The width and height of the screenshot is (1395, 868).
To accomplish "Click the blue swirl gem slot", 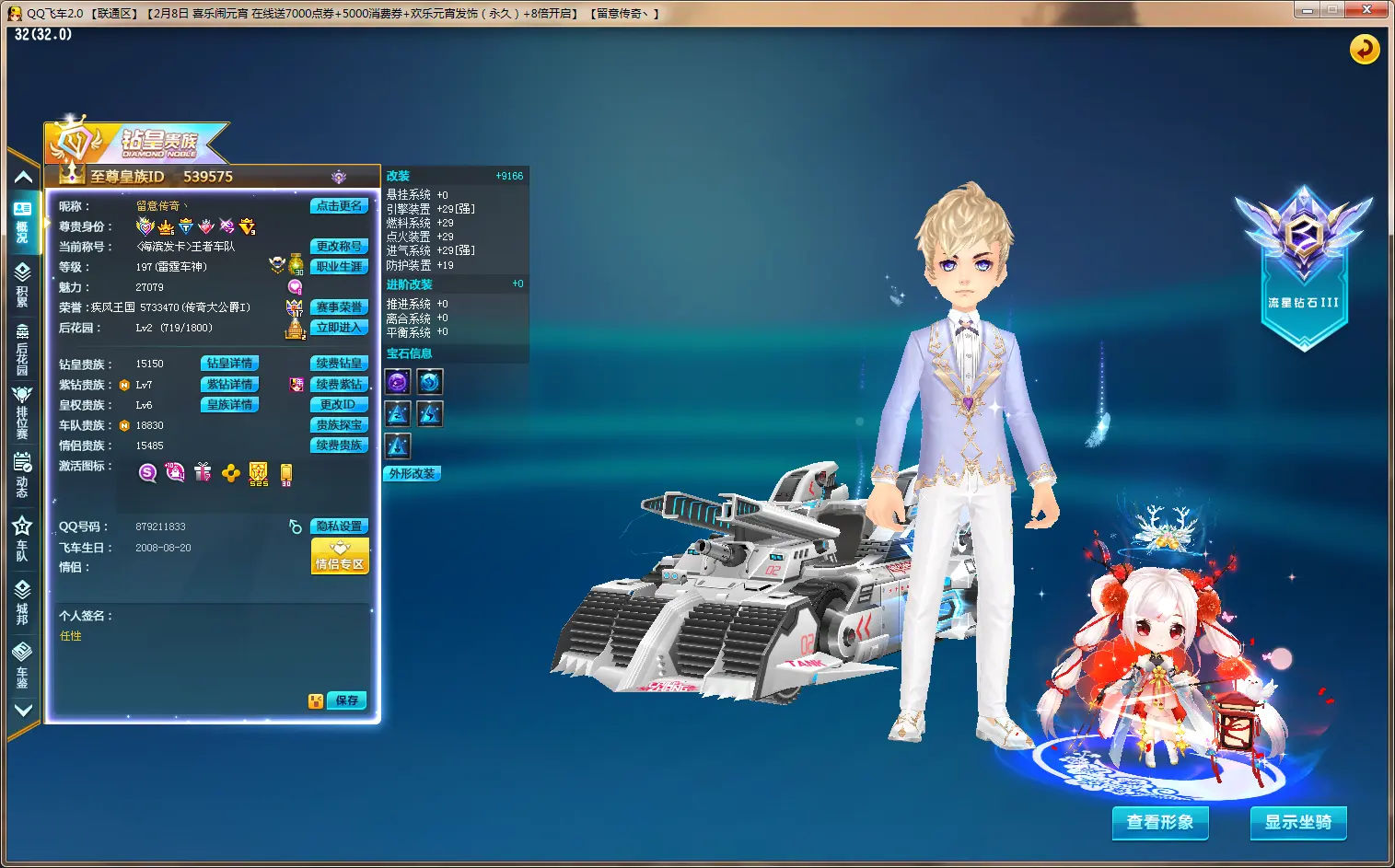I will point(430,381).
